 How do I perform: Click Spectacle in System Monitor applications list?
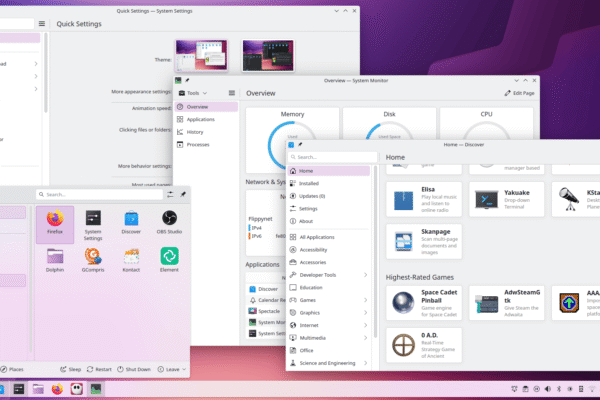coord(265,311)
